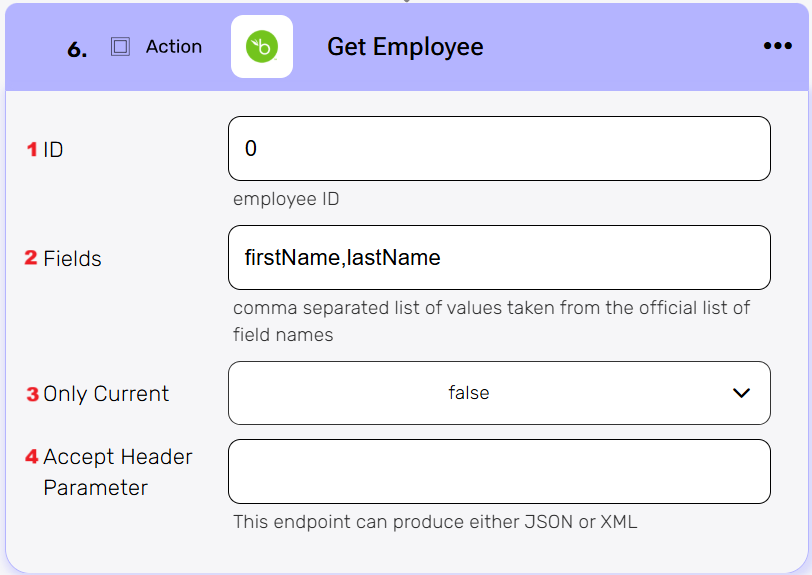The width and height of the screenshot is (812, 575).
Task: Click the ID field label
Action: tap(53, 150)
